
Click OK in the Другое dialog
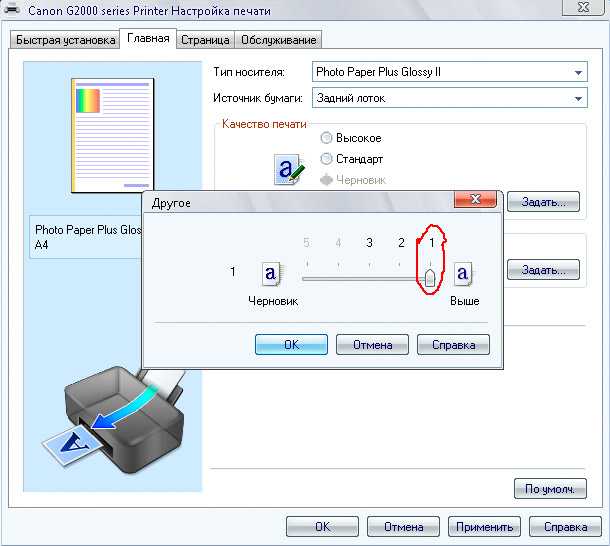point(291,344)
